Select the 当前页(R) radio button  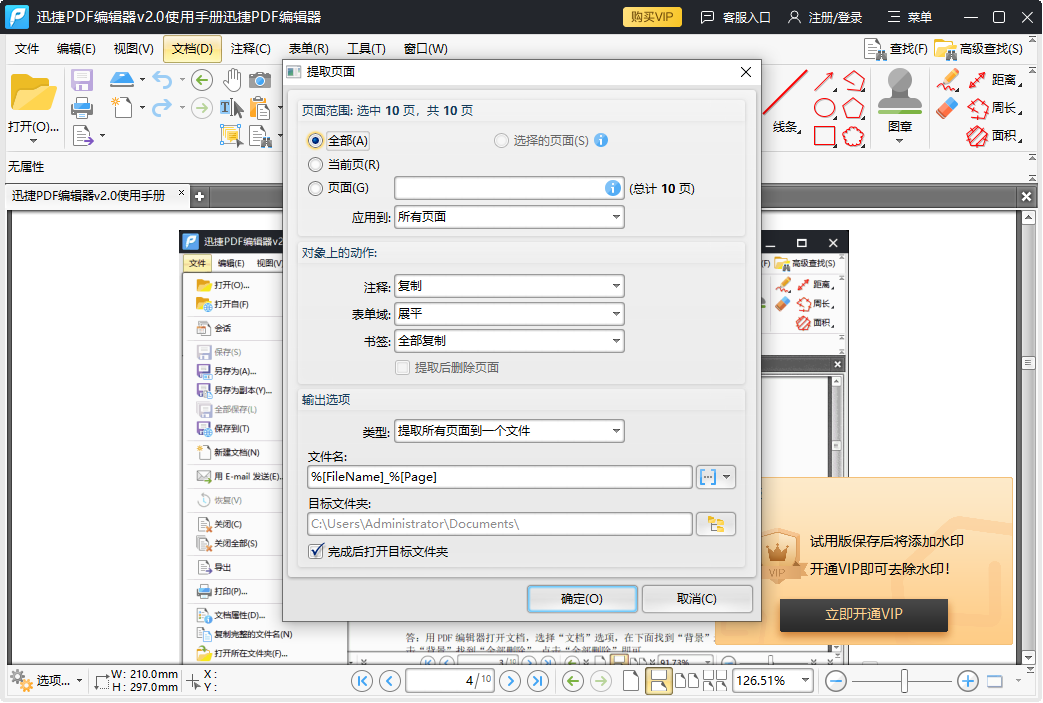click(316, 165)
